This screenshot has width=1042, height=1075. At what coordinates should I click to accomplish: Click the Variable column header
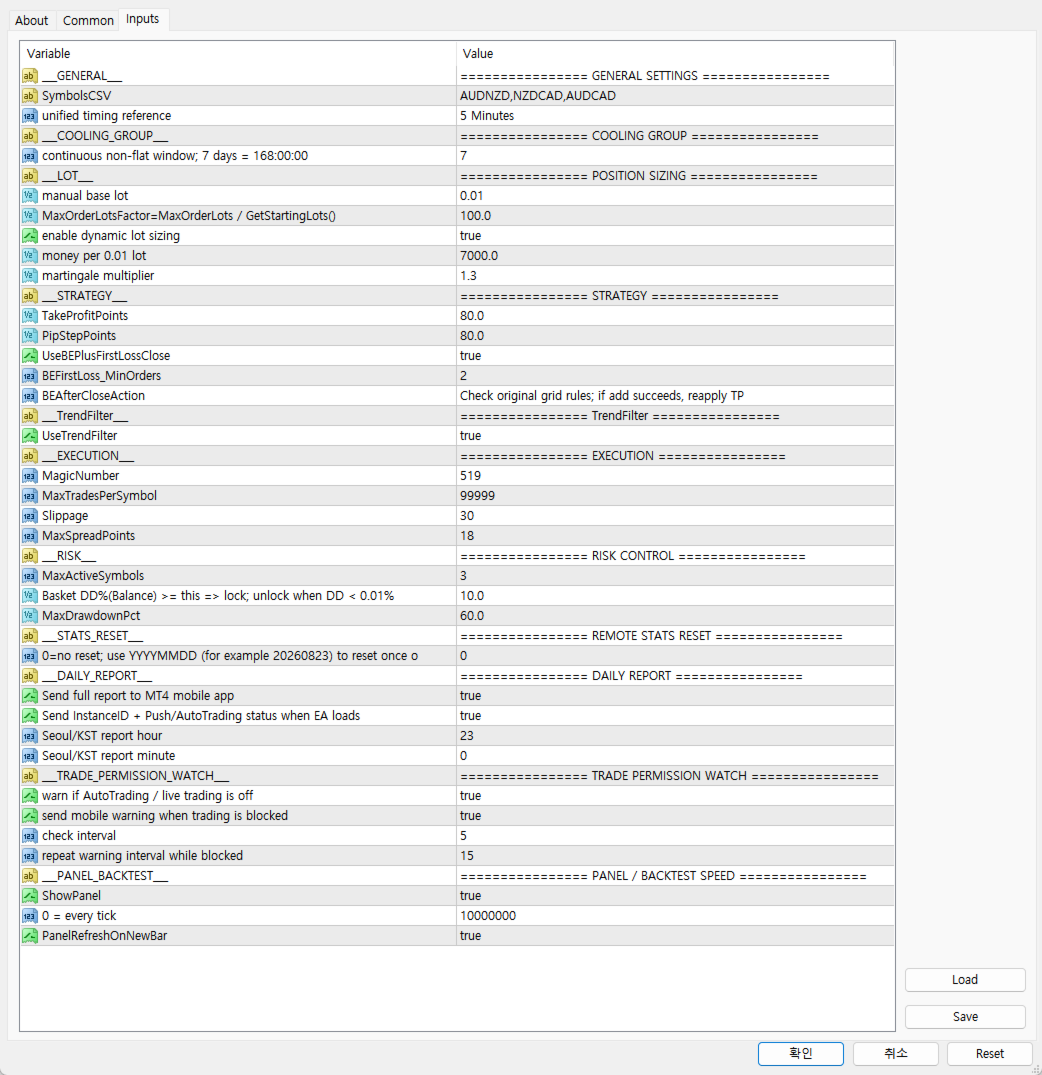pyautogui.click(x=238, y=53)
